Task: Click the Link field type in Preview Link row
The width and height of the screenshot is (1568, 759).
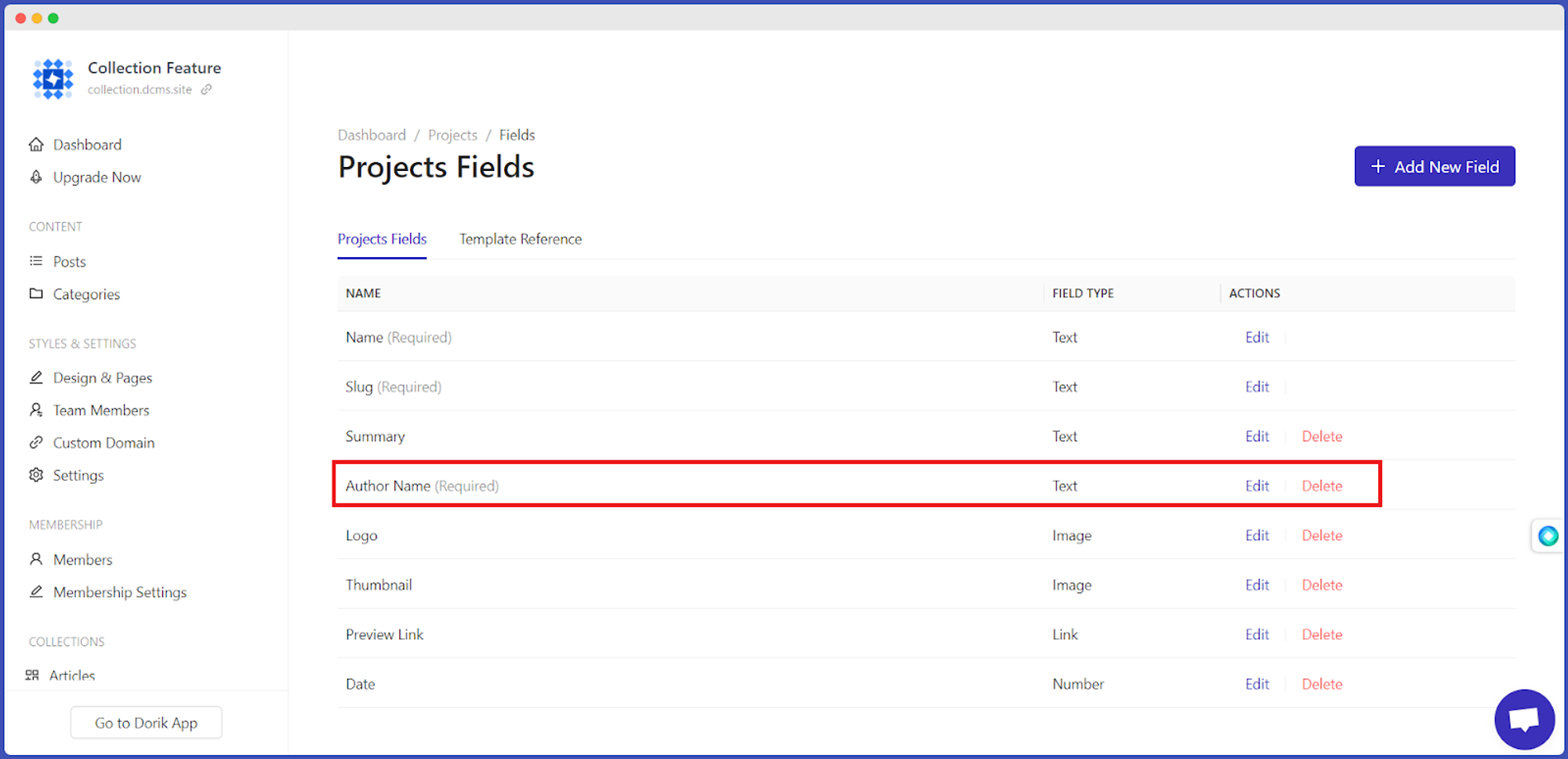Action: tap(1065, 634)
